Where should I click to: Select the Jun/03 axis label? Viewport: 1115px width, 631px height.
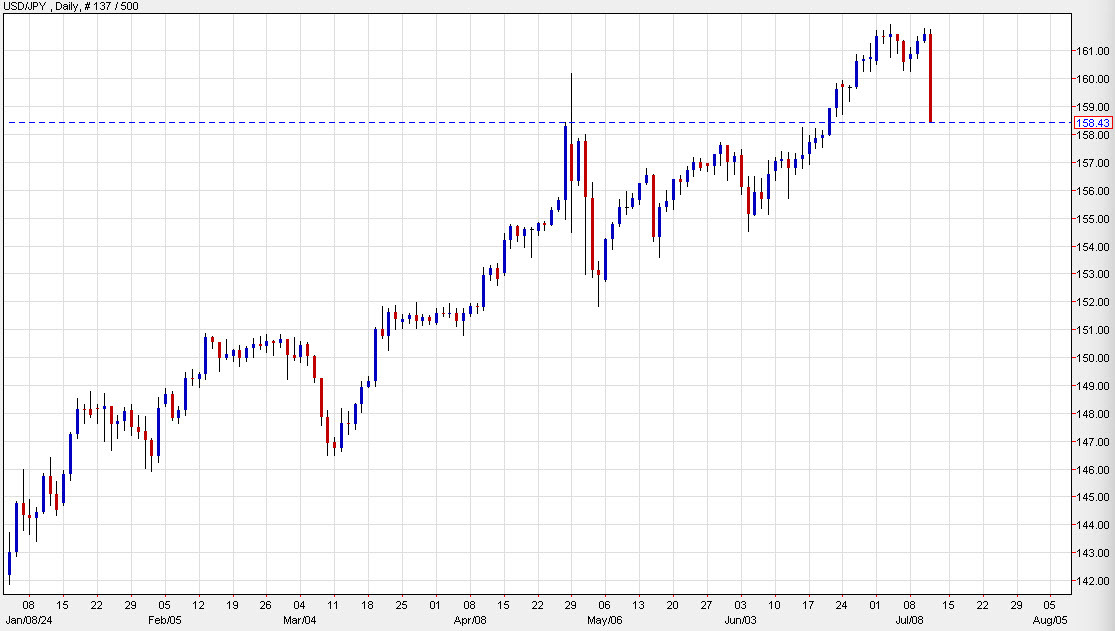(742, 619)
